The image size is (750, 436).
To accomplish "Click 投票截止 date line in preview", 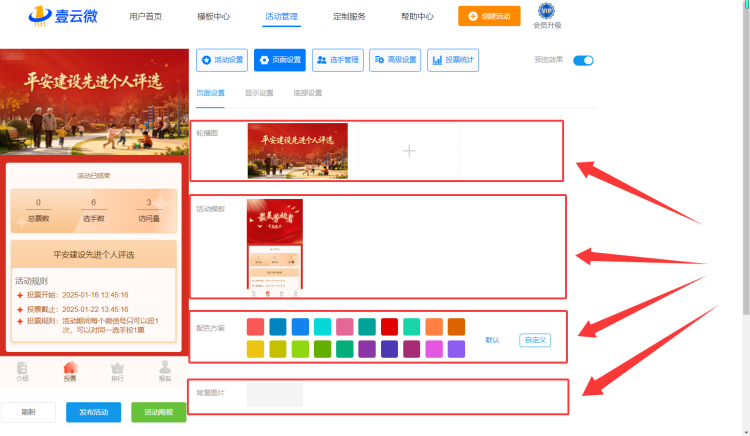I will (x=73, y=309).
